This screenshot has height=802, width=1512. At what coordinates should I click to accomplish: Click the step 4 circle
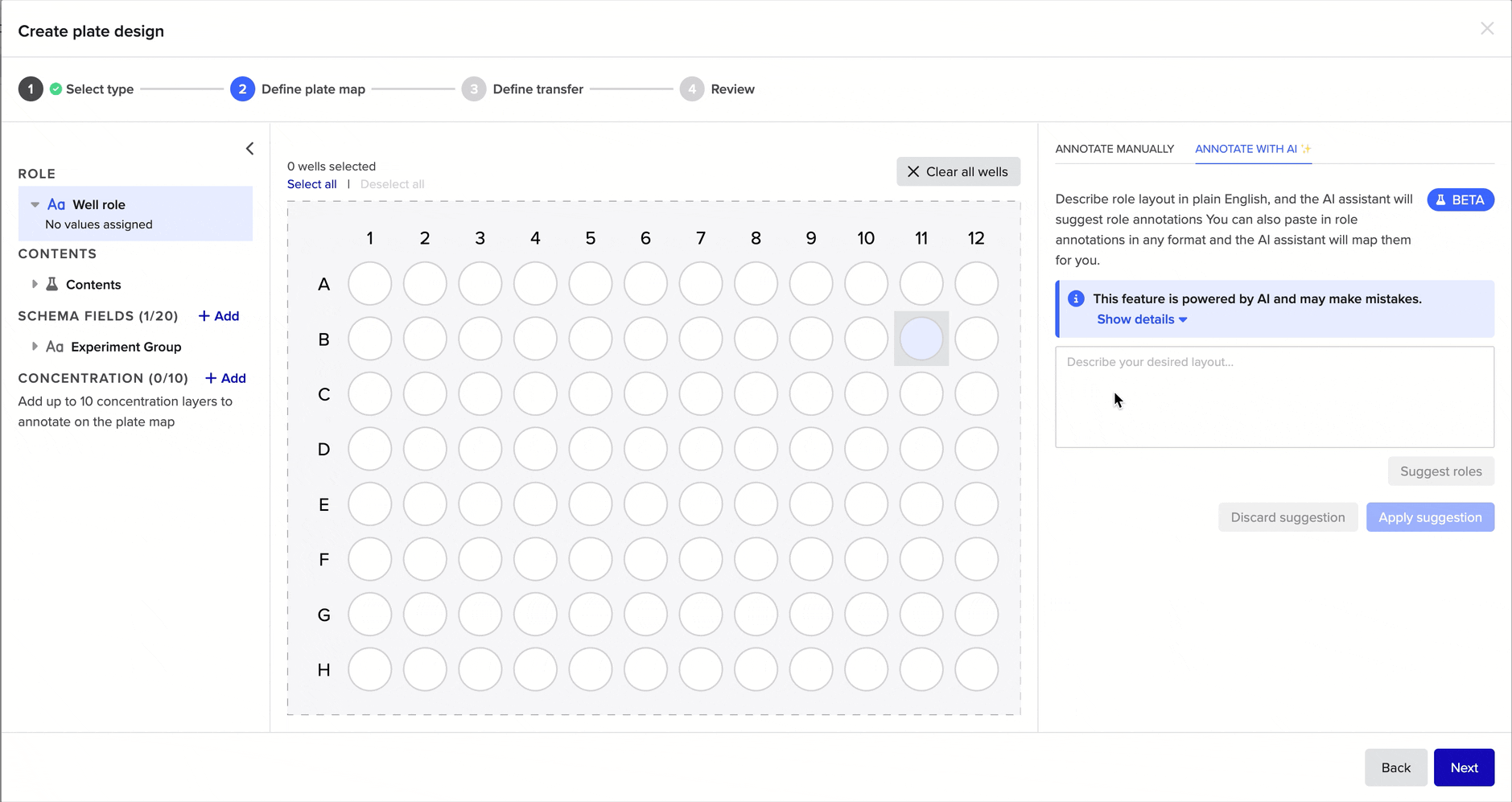tap(692, 89)
